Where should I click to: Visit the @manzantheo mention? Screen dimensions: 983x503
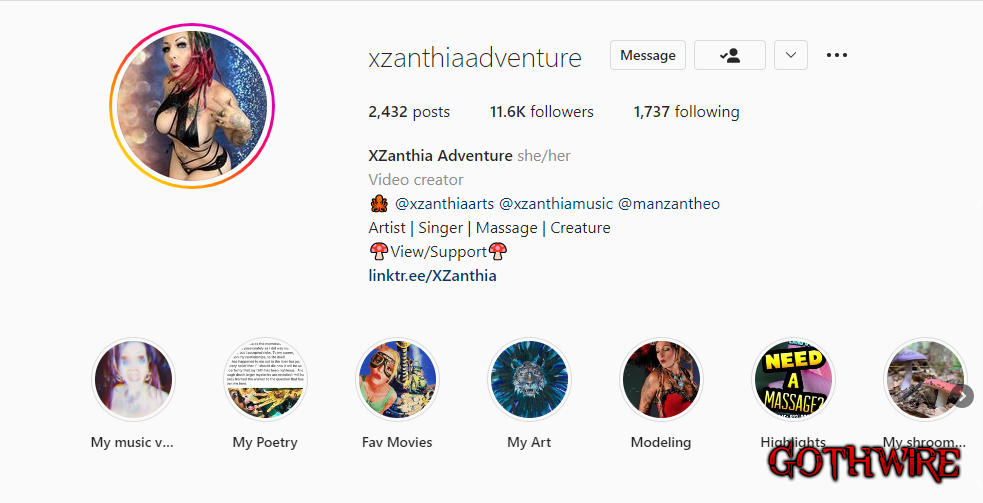pos(669,204)
